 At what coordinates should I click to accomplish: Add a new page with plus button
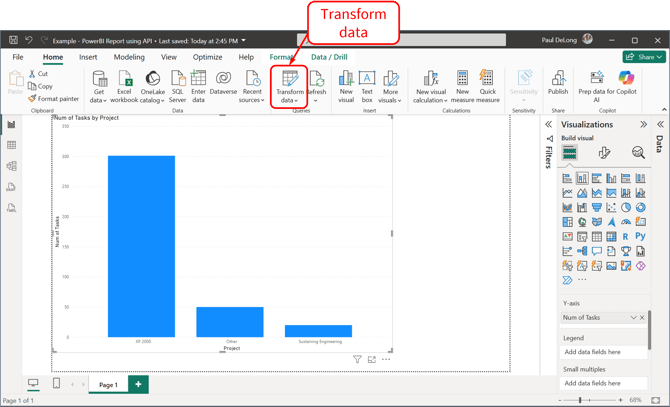(138, 384)
